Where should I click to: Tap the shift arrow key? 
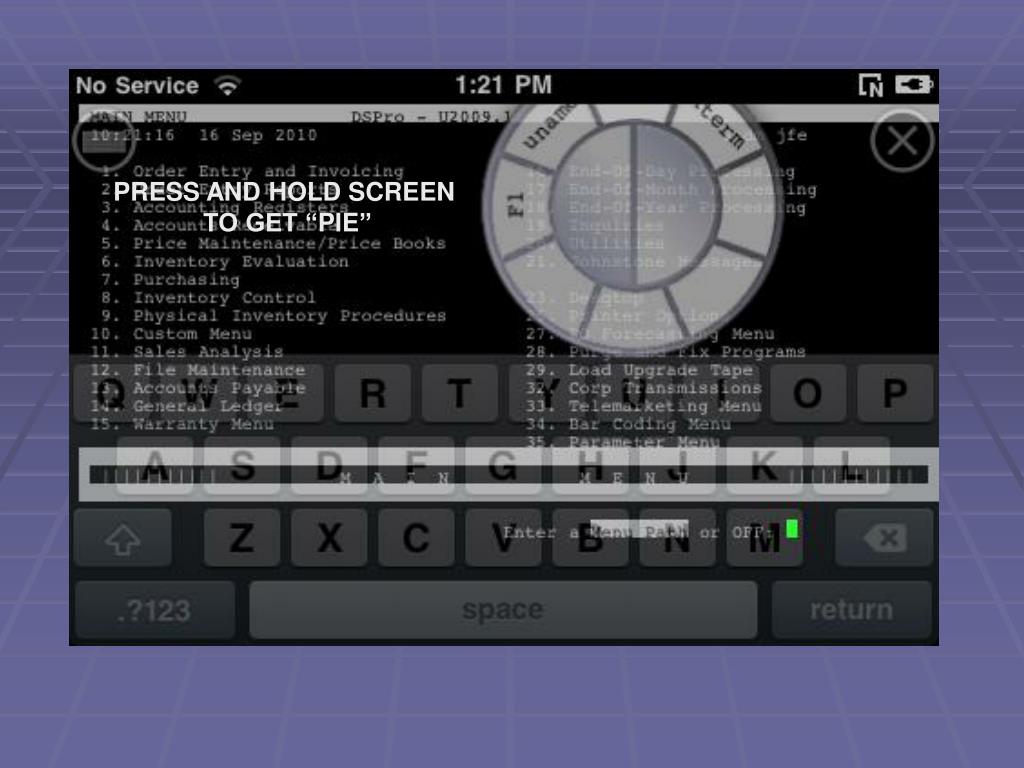(123, 538)
